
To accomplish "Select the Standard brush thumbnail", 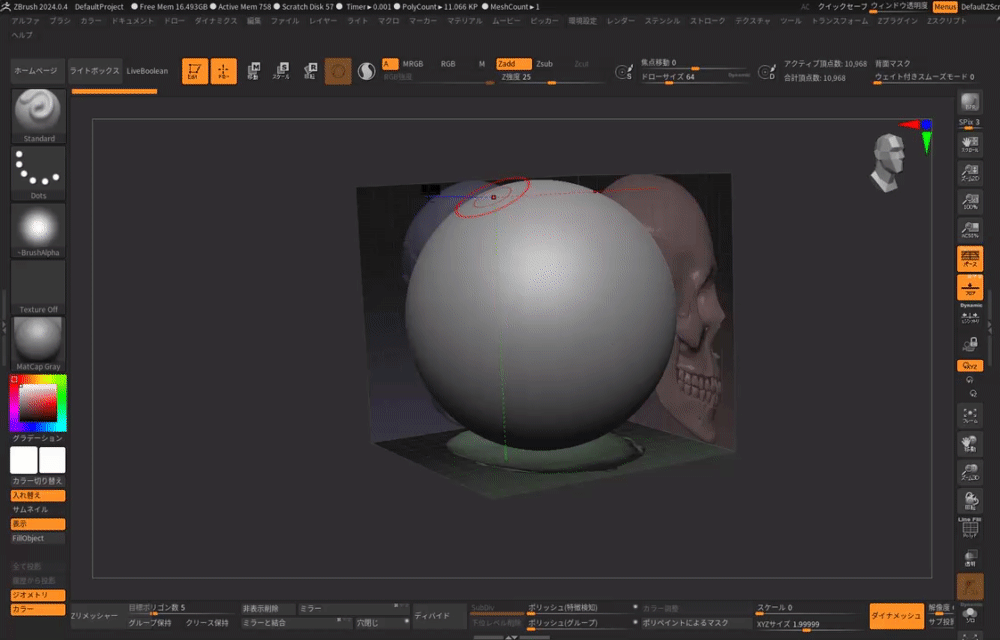I will [x=39, y=112].
